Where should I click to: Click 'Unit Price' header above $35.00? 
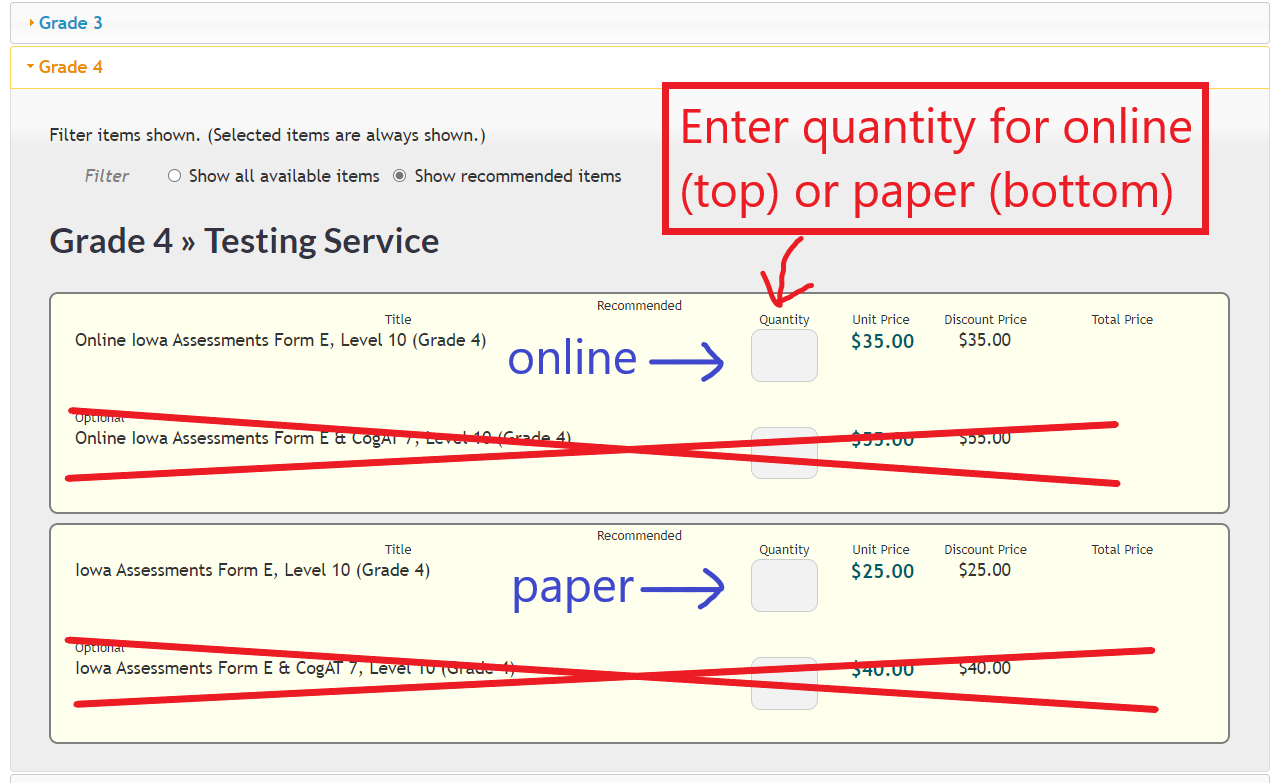pyautogui.click(x=881, y=320)
